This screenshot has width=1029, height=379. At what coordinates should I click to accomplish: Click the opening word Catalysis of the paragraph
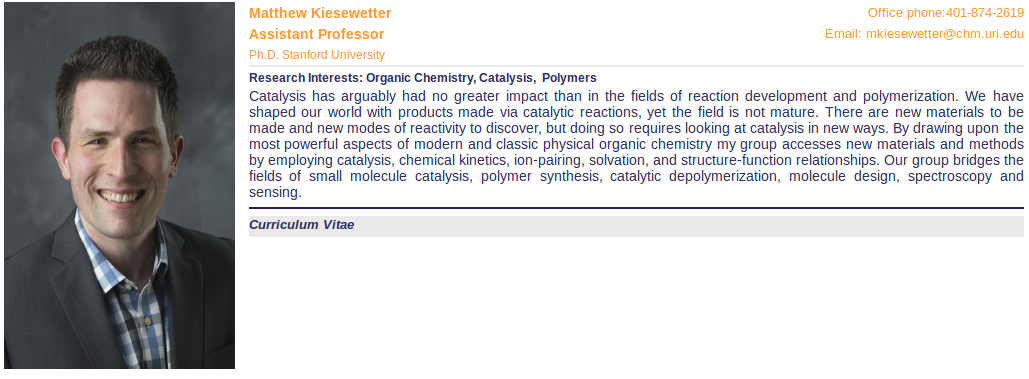click(x=278, y=95)
